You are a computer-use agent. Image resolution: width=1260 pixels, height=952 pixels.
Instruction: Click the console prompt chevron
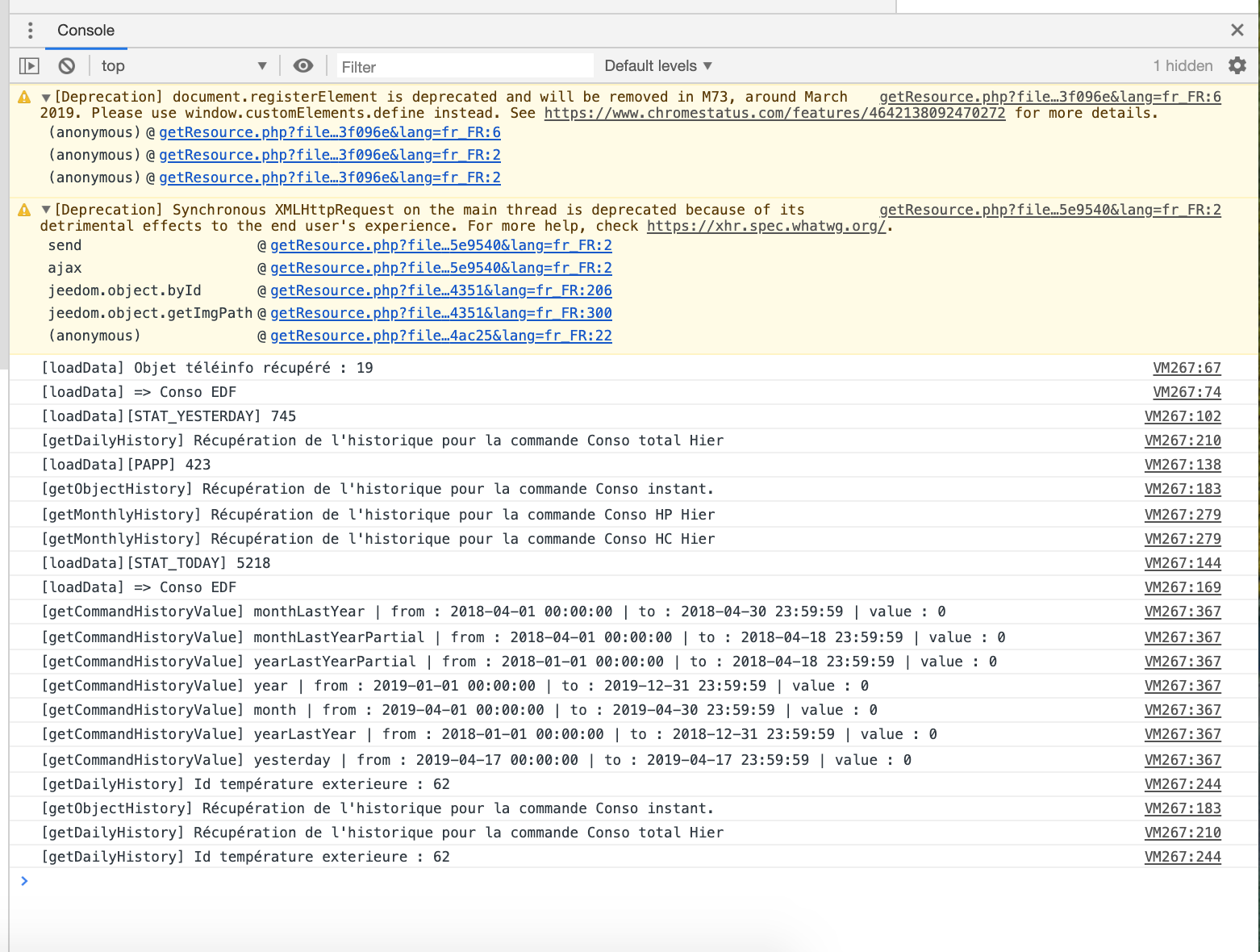(24, 881)
